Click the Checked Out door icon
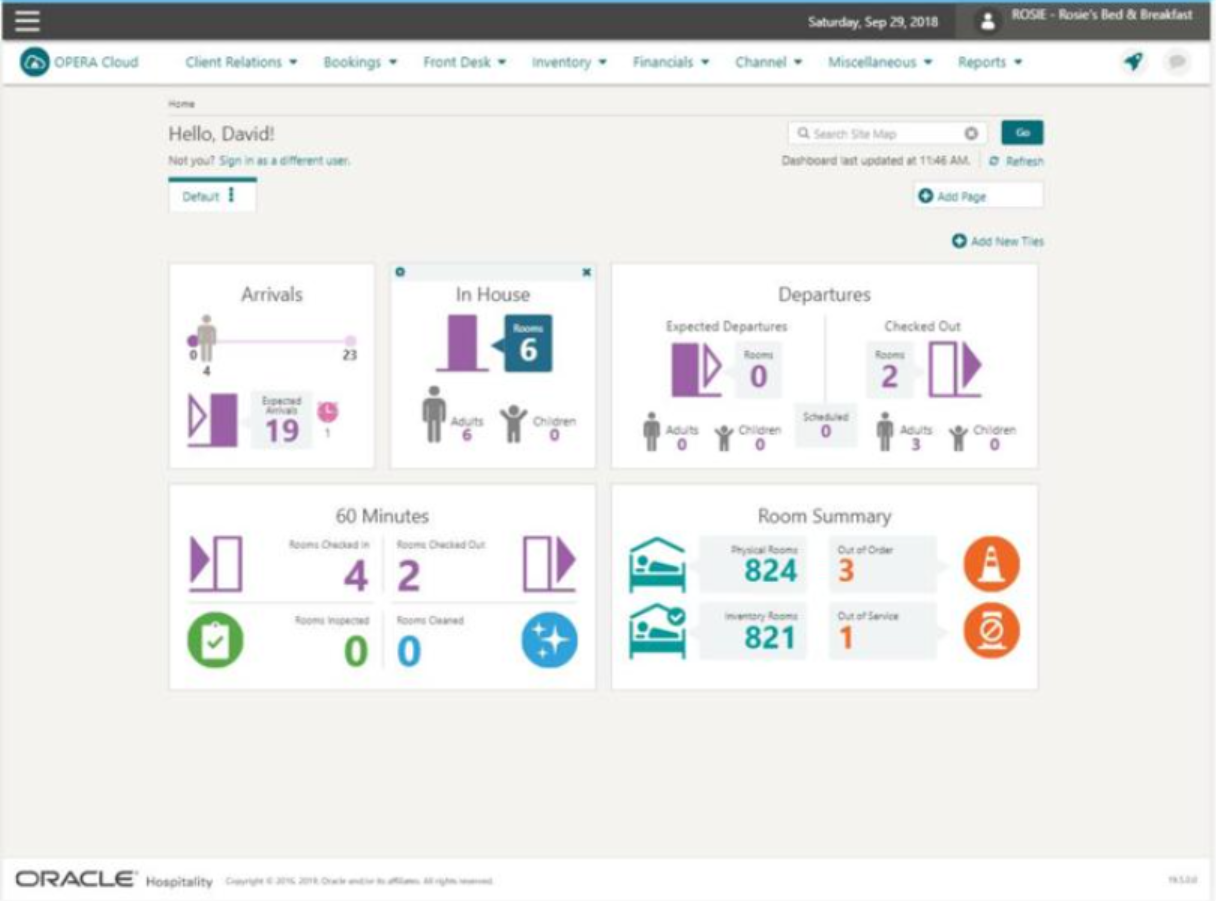 [x=955, y=370]
